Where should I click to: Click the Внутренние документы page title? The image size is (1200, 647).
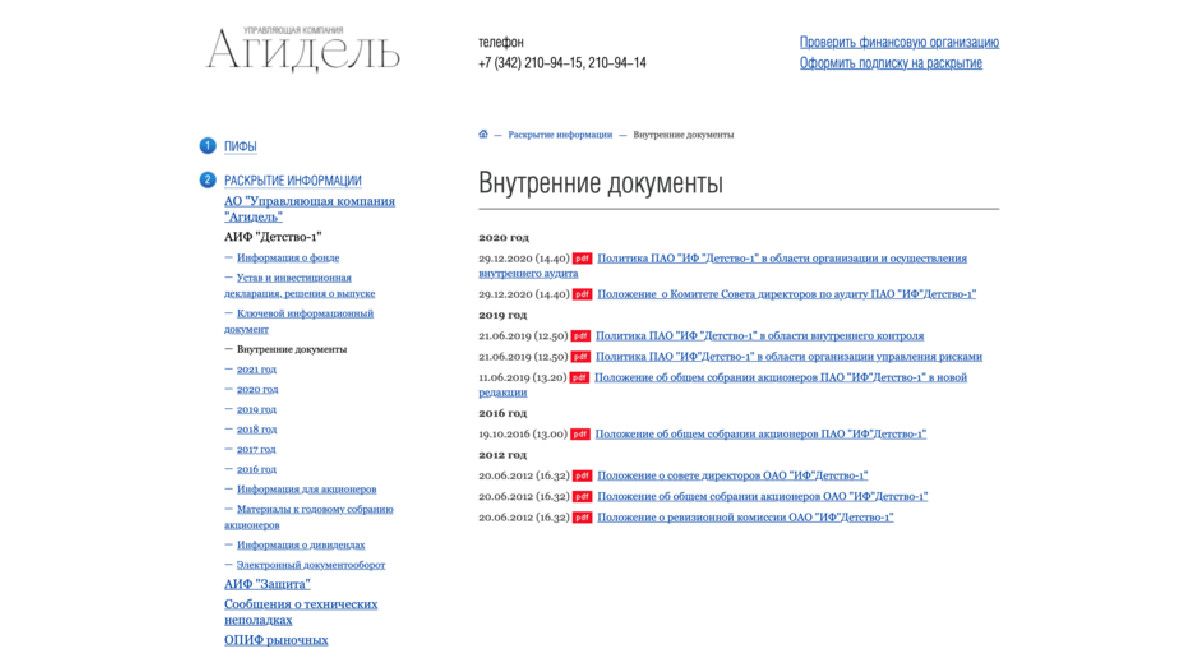pyautogui.click(x=600, y=185)
